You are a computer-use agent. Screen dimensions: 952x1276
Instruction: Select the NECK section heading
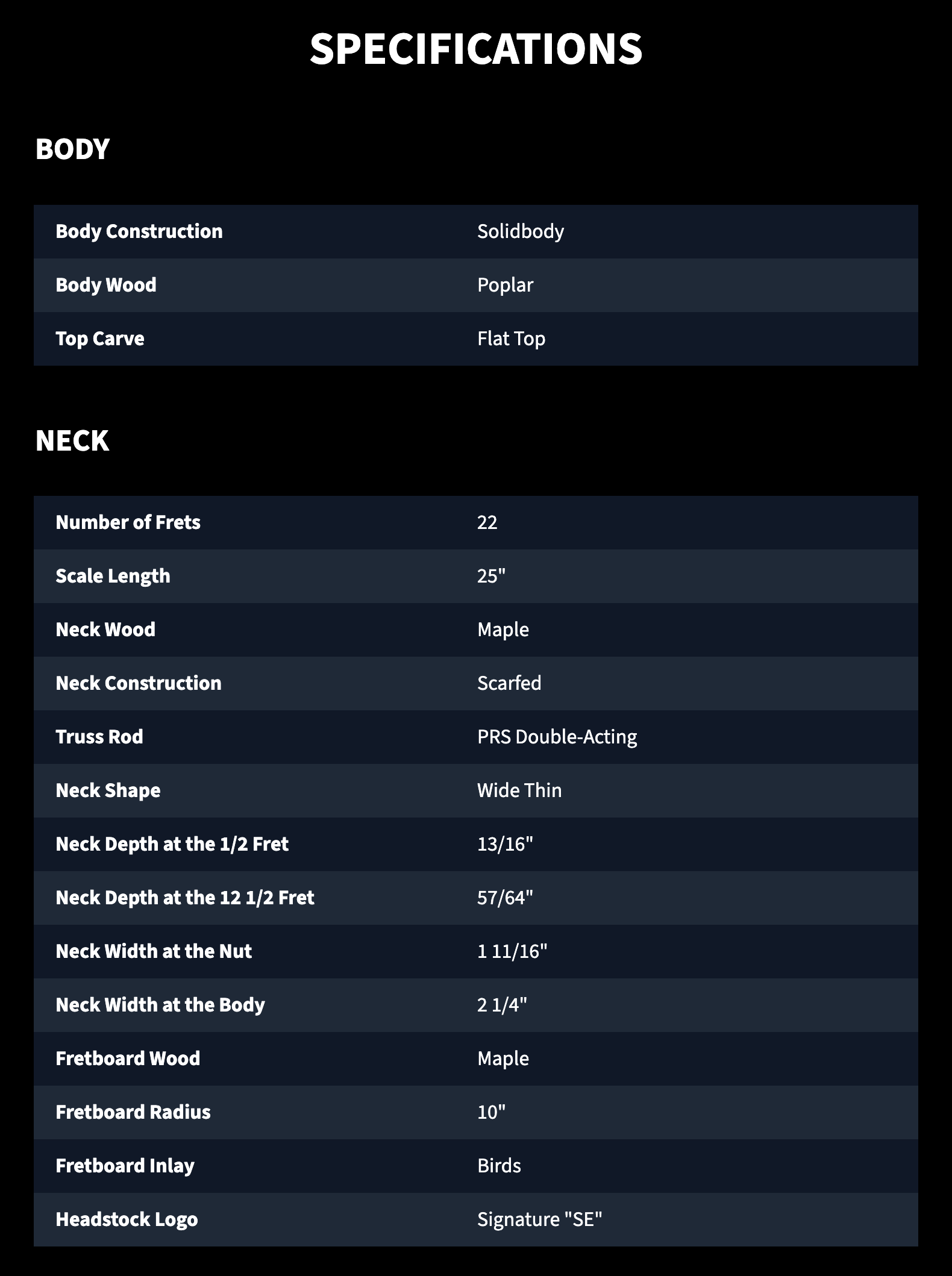(72, 440)
